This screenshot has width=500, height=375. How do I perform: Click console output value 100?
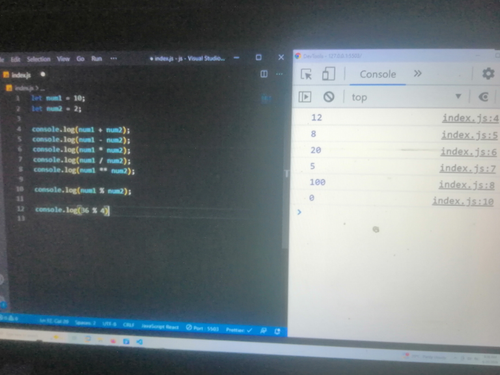coord(317,182)
